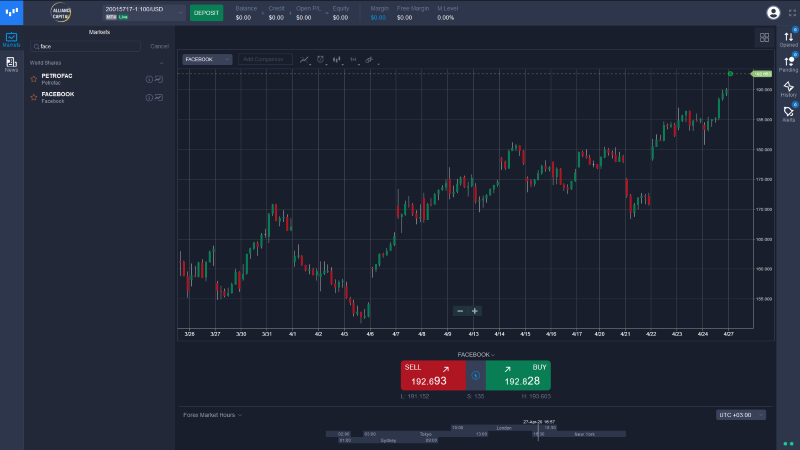Image resolution: width=800 pixels, height=450 pixels.
Task: Click the current price label on axis
Action: tap(762, 74)
